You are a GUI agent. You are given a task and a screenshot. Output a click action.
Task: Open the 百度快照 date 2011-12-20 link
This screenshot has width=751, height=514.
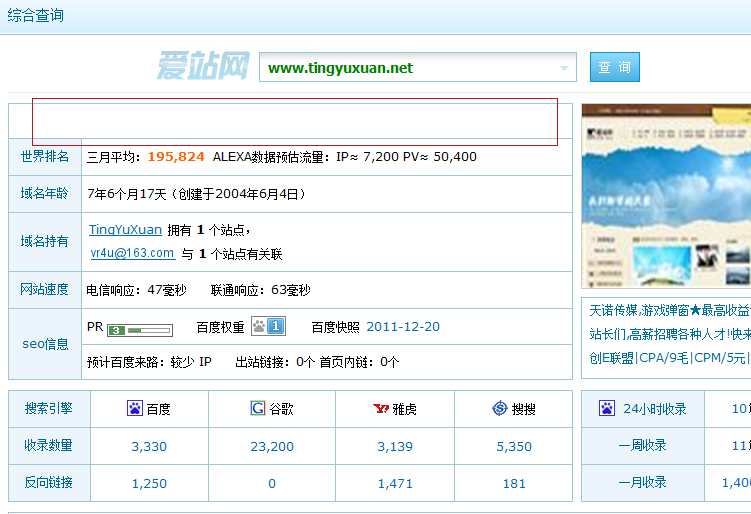pyautogui.click(x=403, y=327)
